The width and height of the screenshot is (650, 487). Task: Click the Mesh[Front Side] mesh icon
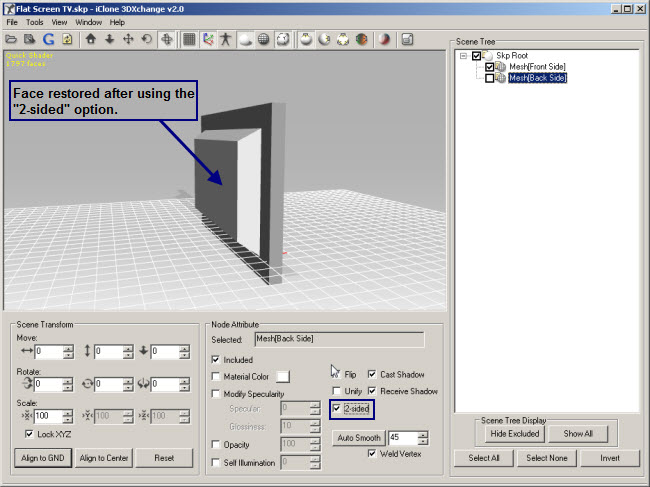point(501,66)
